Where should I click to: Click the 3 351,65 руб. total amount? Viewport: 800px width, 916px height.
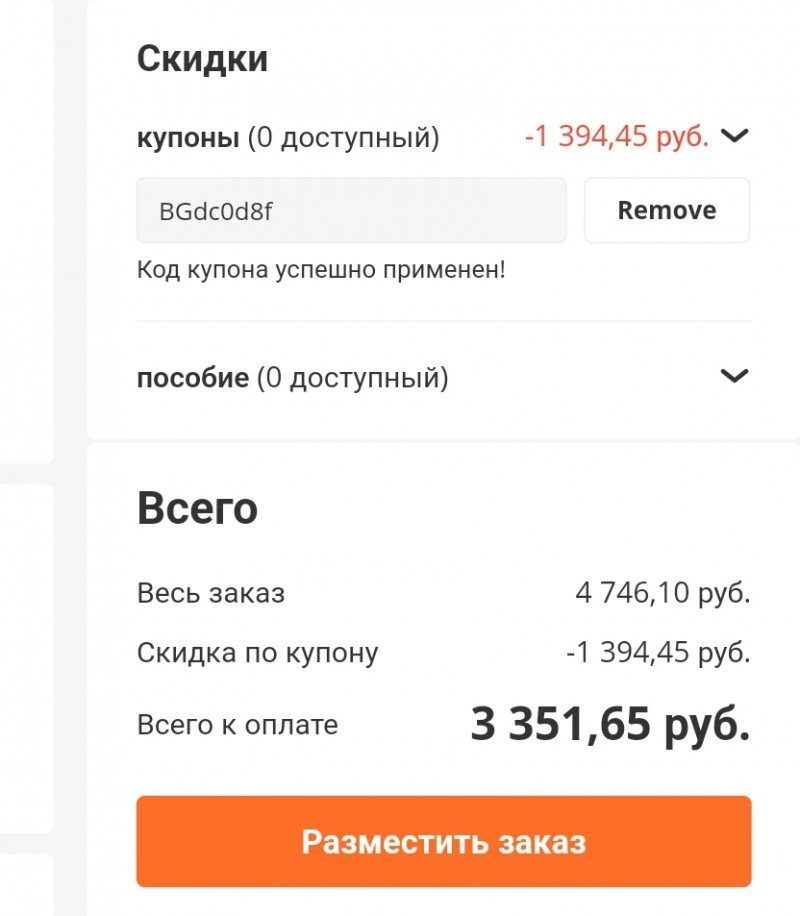[x=610, y=724]
